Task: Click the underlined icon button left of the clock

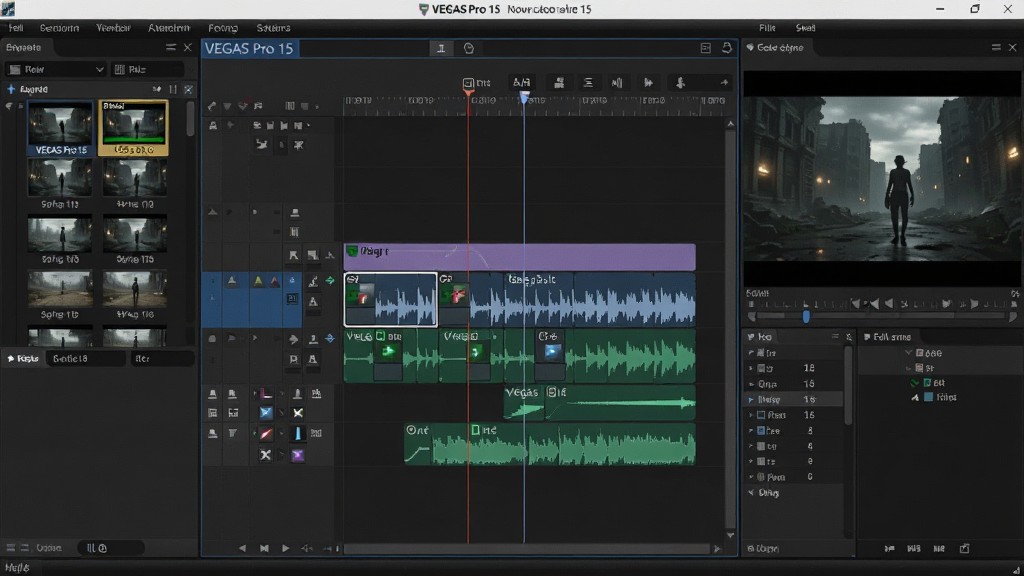Action: pyautogui.click(x=441, y=48)
